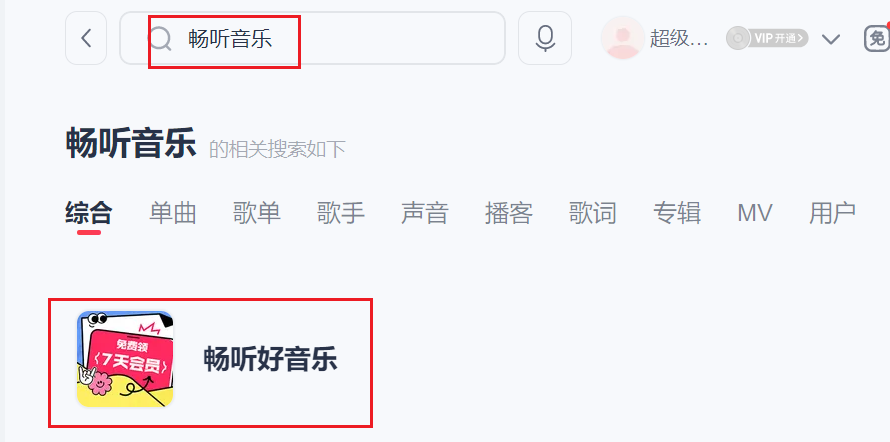Select the 用户 tab

pyautogui.click(x=832, y=213)
